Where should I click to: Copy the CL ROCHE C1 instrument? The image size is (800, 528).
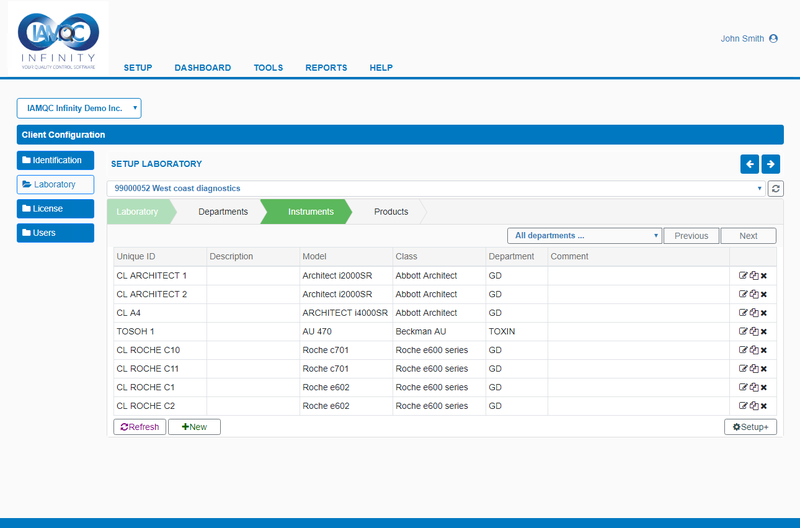coord(754,387)
